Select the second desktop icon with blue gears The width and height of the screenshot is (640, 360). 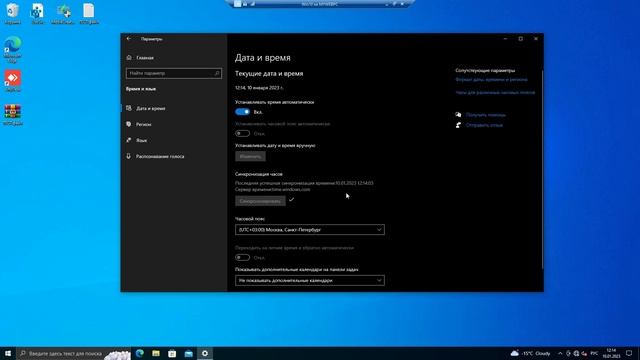coord(38,13)
